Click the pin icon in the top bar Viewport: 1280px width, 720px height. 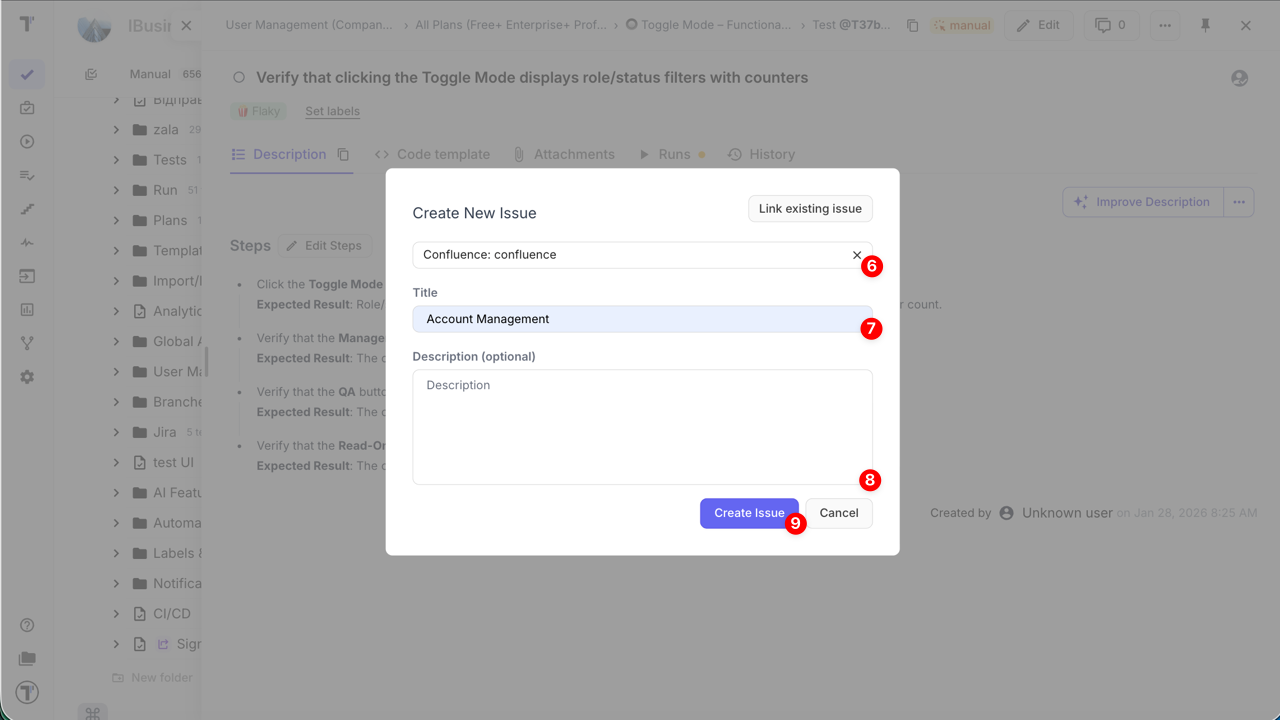pyautogui.click(x=1205, y=25)
